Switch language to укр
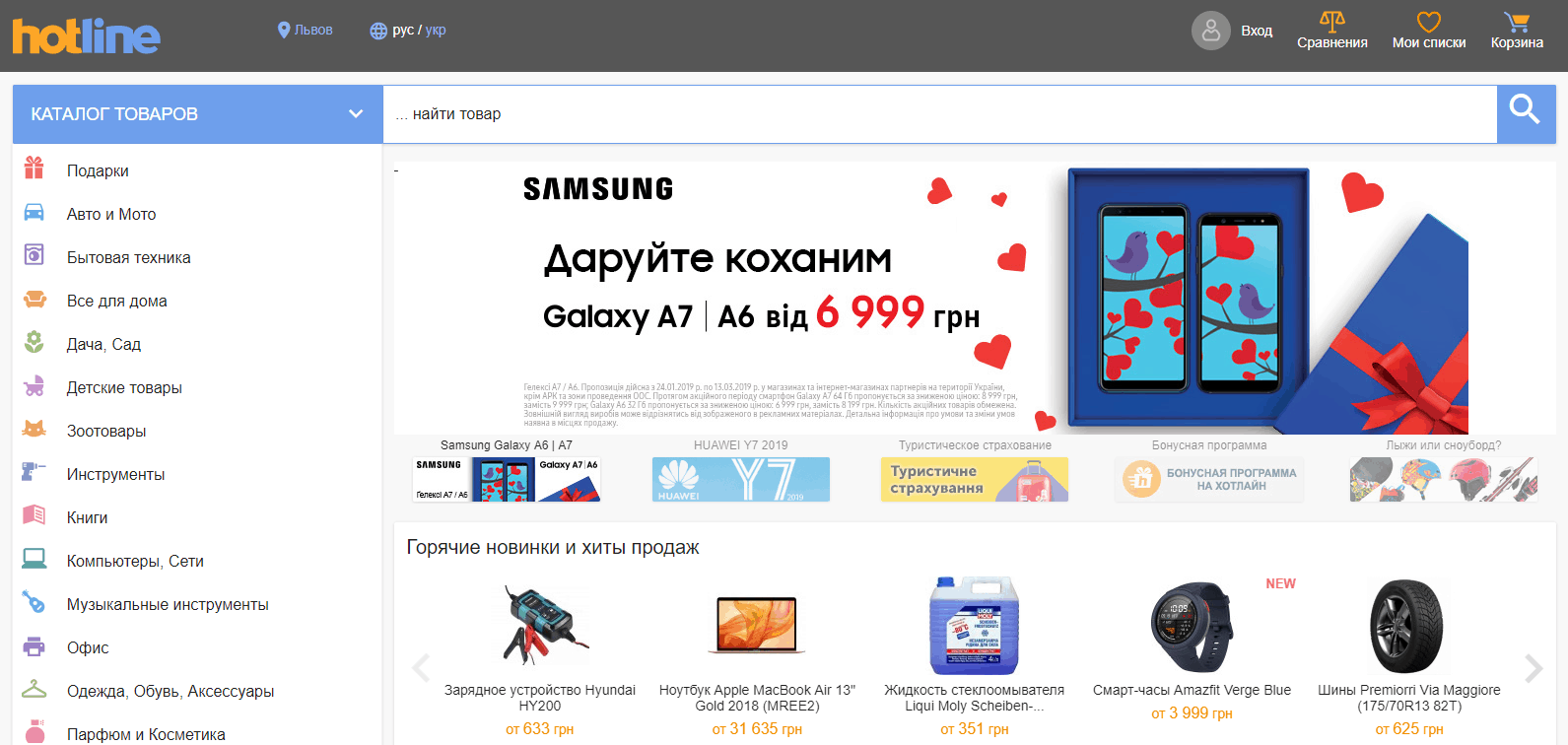This screenshot has width=1568, height=745. [x=436, y=31]
